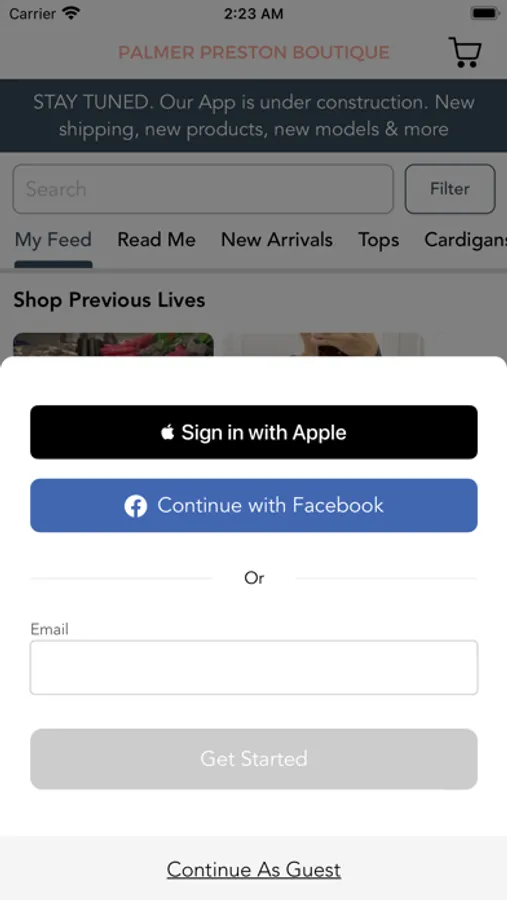Open the first previous live thumbnail

pos(113,344)
